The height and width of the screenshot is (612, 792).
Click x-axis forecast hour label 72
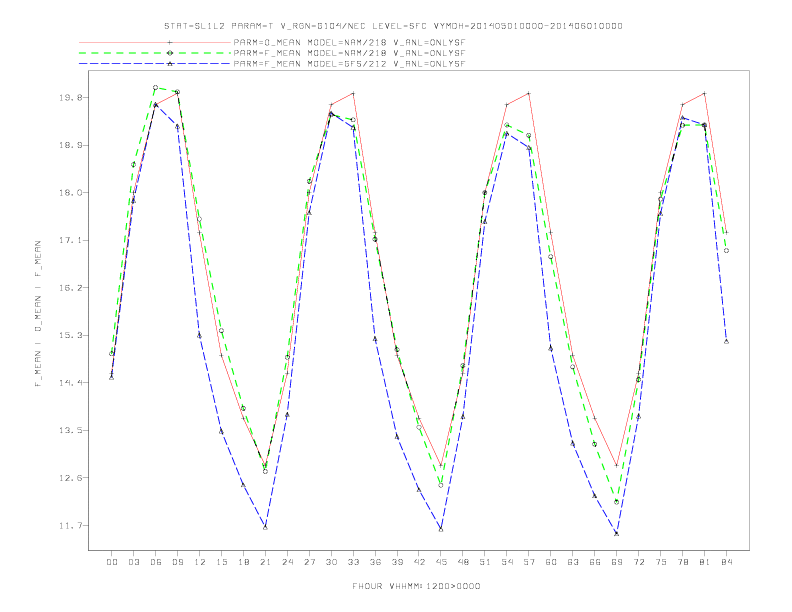click(x=639, y=562)
